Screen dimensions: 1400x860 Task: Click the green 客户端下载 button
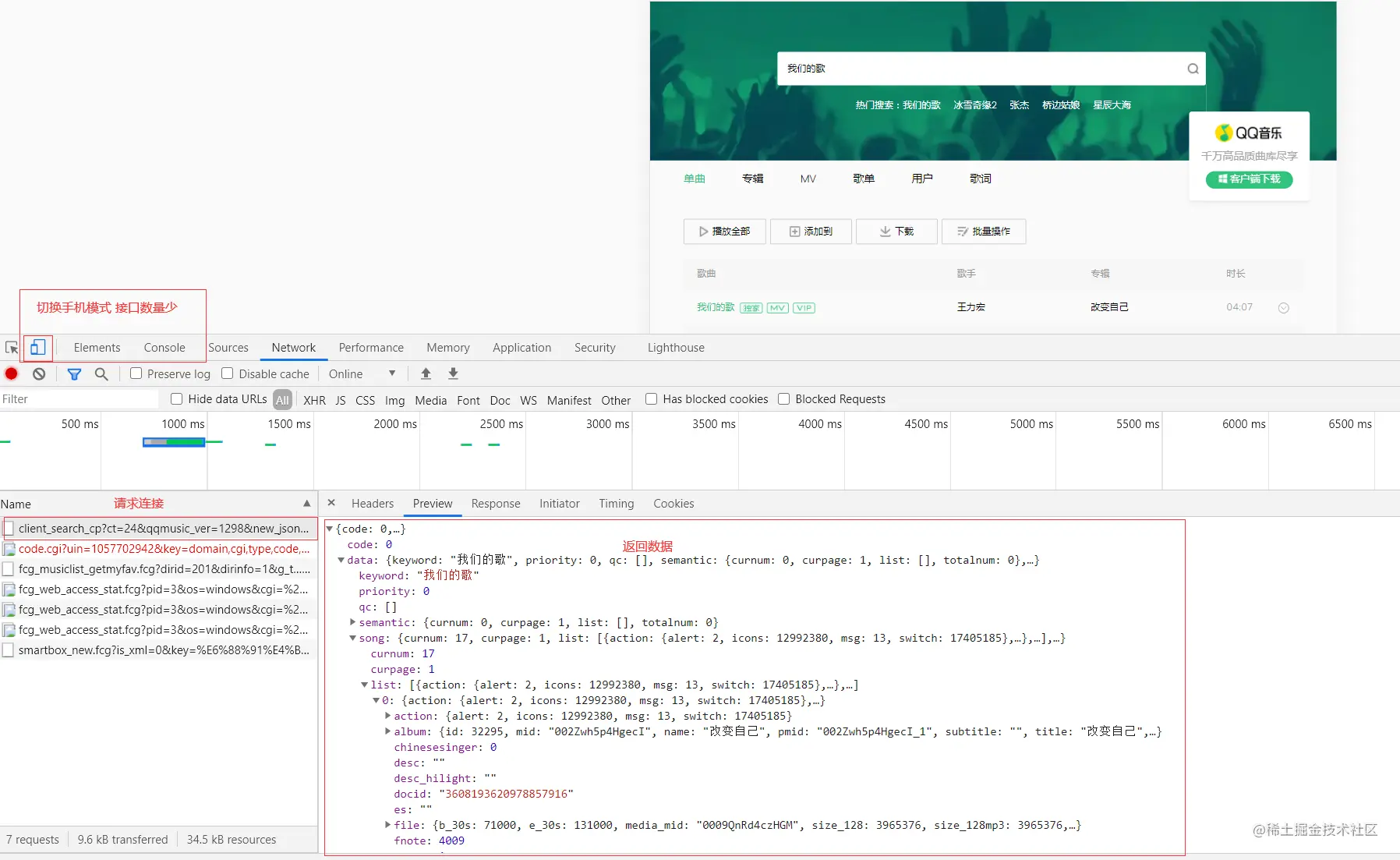click(1249, 179)
